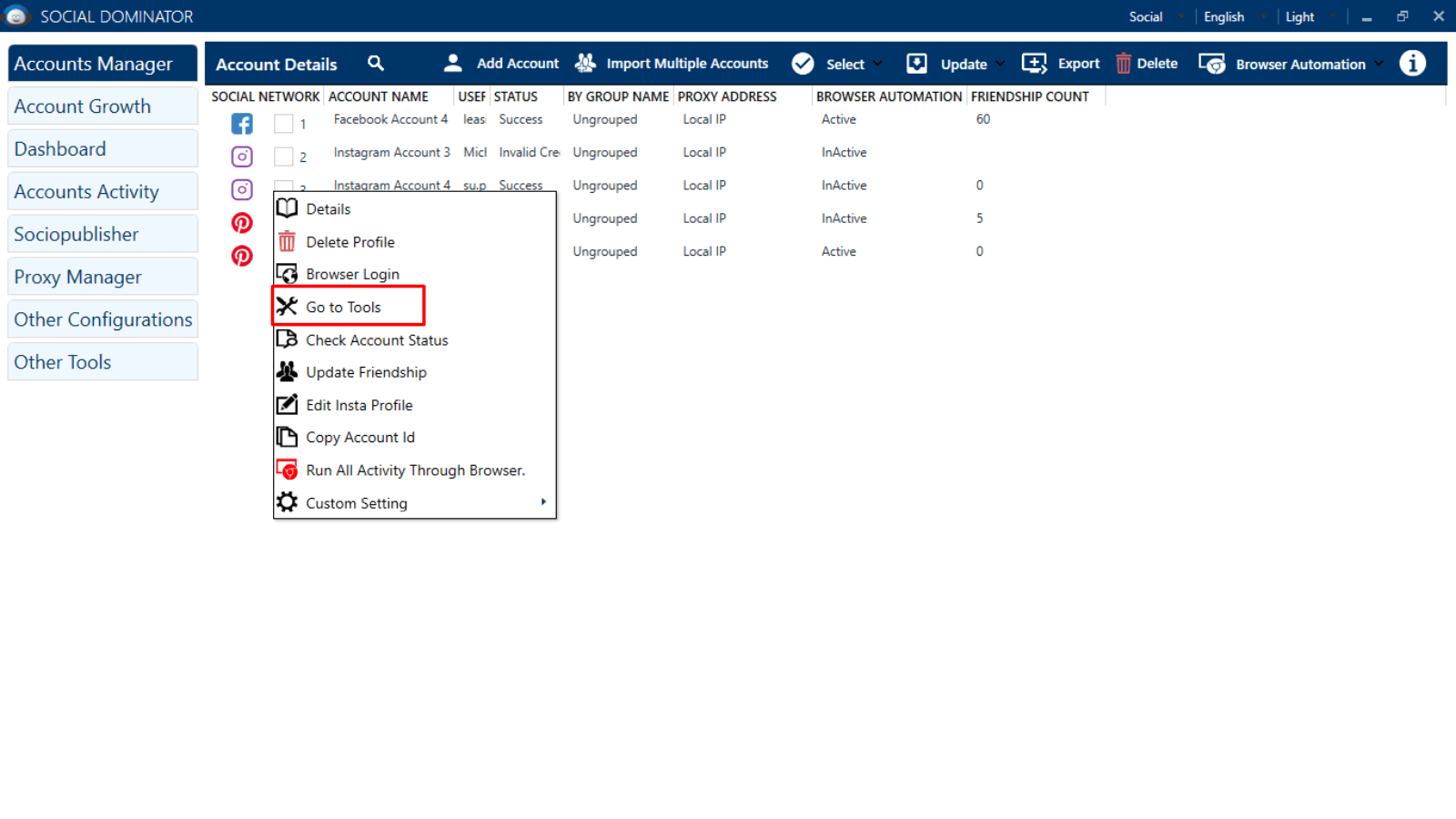Check the checkbox for Facebook Account 4
This screenshot has height=819, width=1456.
tap(284, 124)
